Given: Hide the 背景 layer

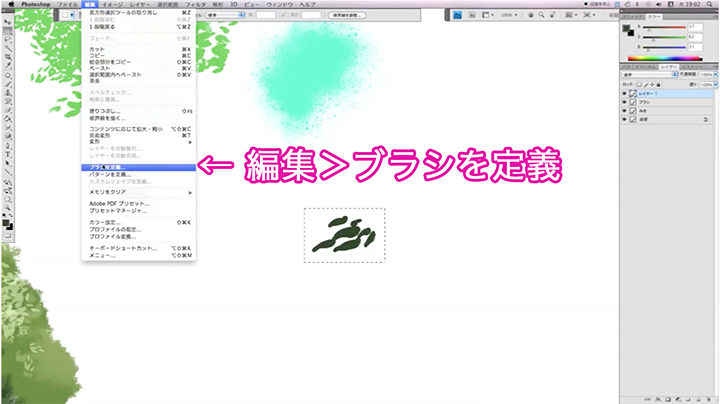Looking at the screenshot, I should (x=624, y=119).
